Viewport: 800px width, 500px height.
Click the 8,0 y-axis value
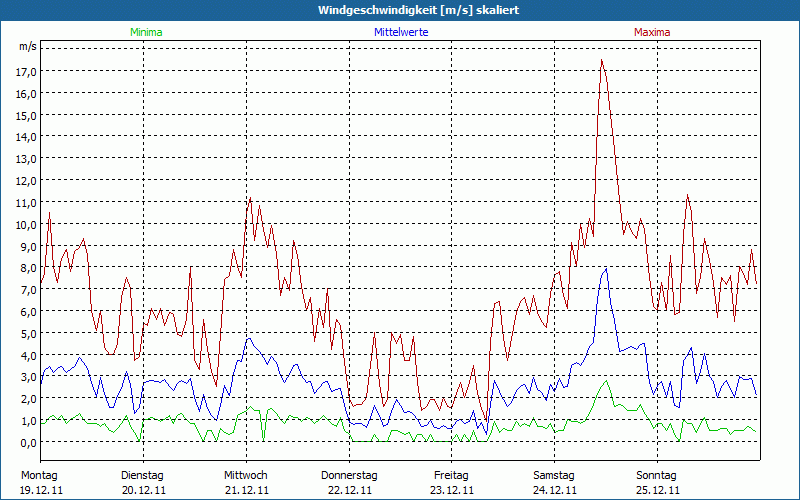click(x=28, y=268)
